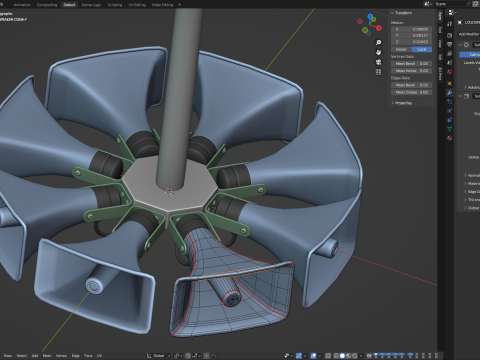The image size is (480, 360).
Task: Adjust Edges Data Mean Bevel Weight slider
Action: click(411, 85)
